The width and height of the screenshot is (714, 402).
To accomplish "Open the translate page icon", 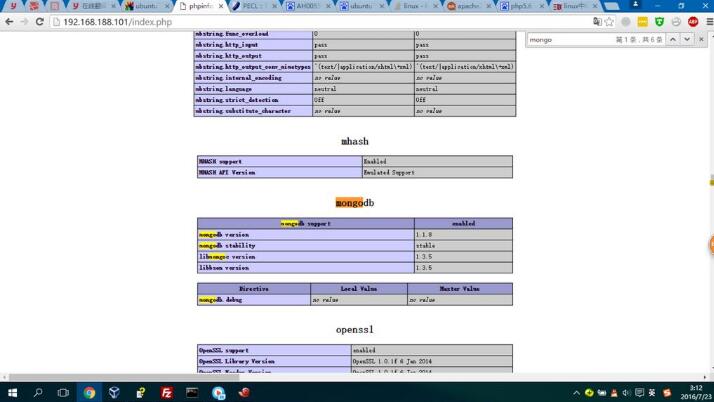I will (597, 21).
